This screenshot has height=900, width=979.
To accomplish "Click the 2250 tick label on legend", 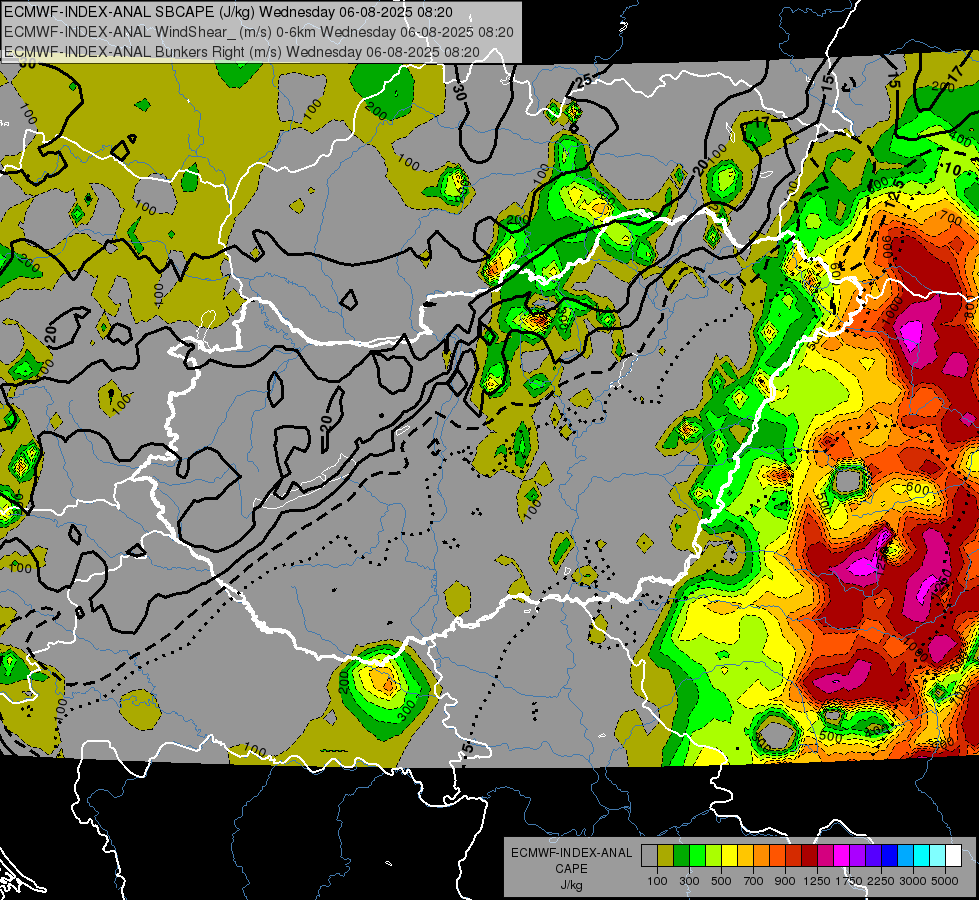I will pos(882,881).
